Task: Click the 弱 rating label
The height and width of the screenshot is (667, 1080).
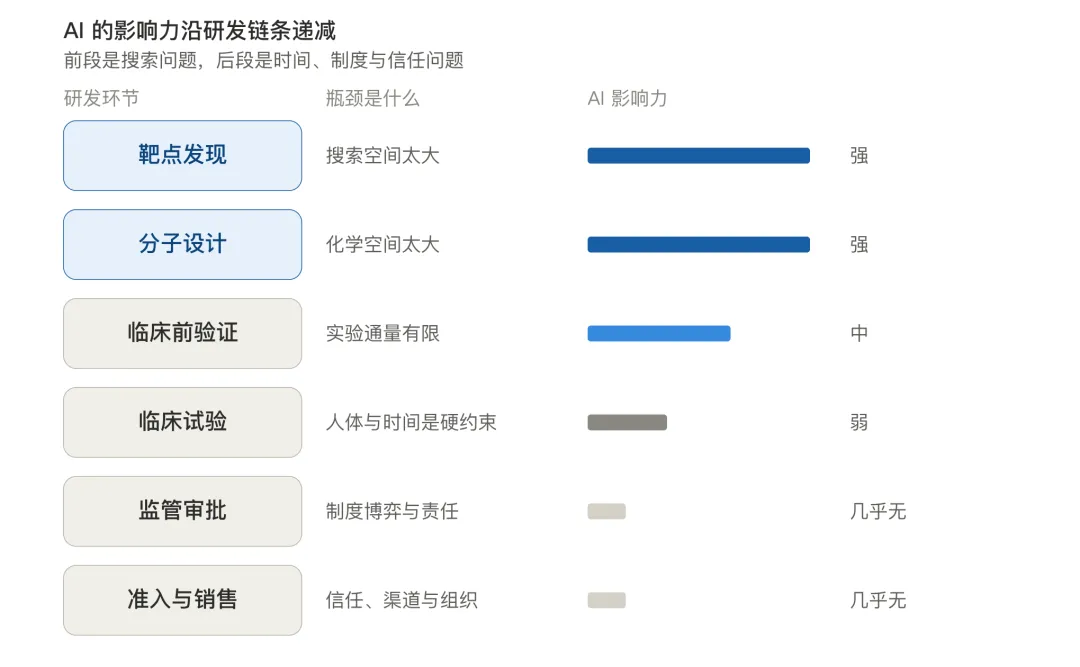Action: coord(859,422)
